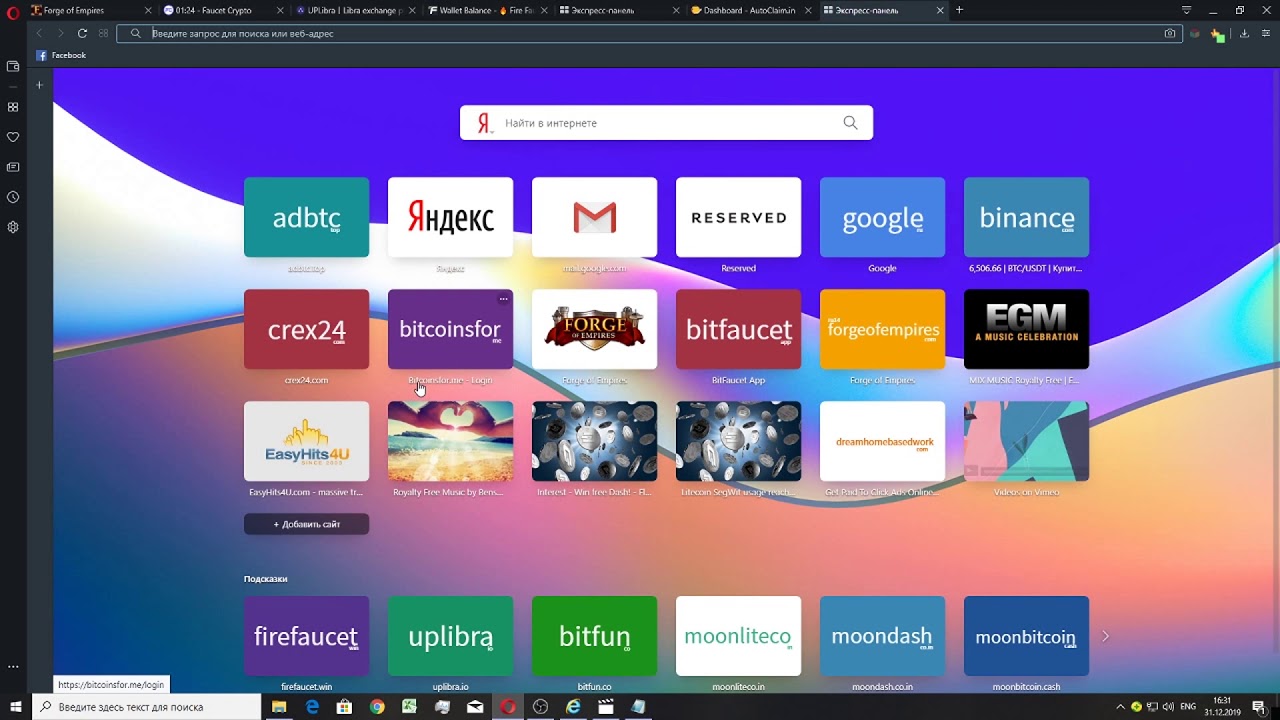Open the dreamhomebasedwork tile
Viewport: 1280px width, 720px height.
click(x=882, y=441)
